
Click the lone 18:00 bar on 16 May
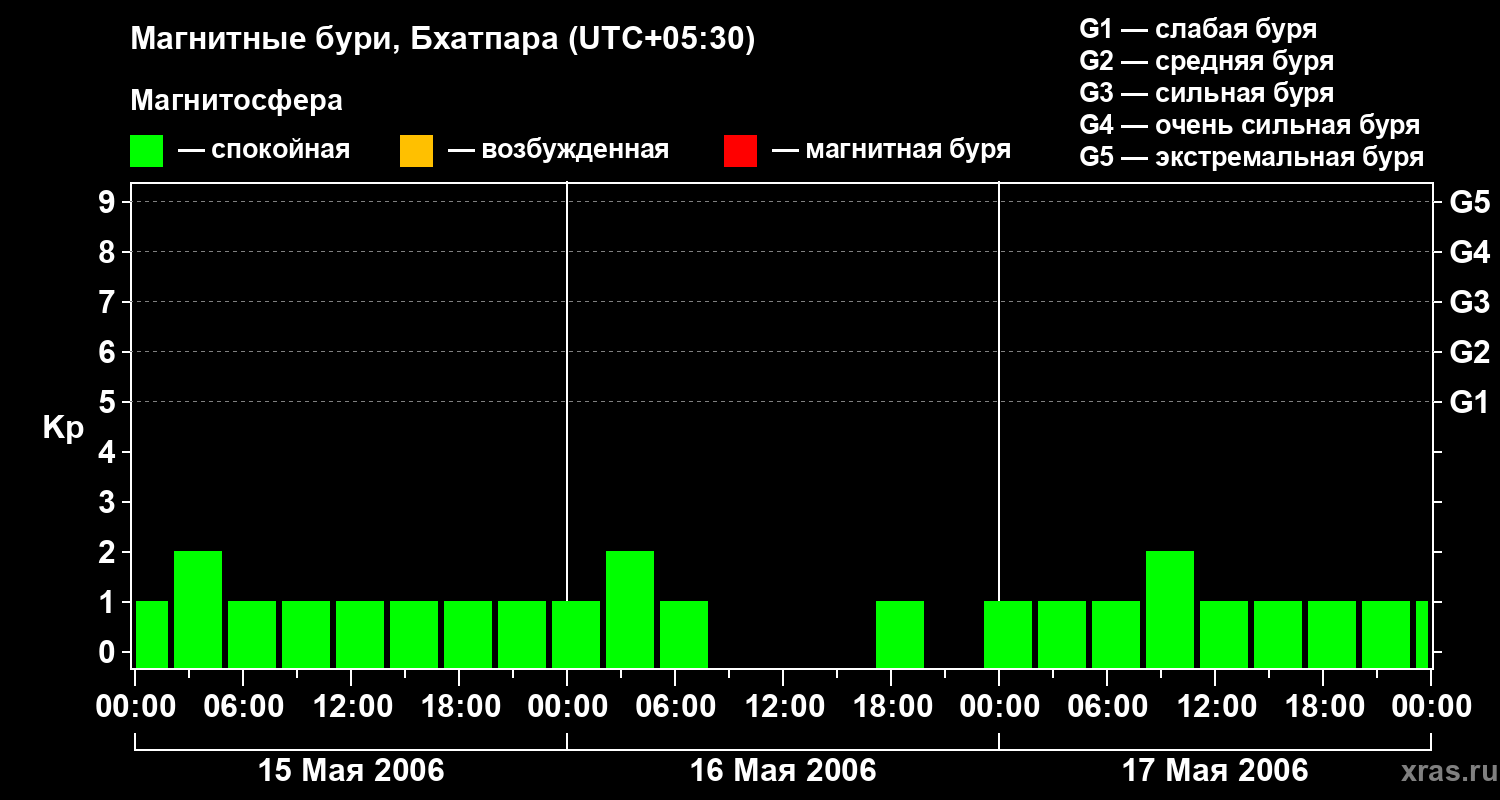click(900, 634)
